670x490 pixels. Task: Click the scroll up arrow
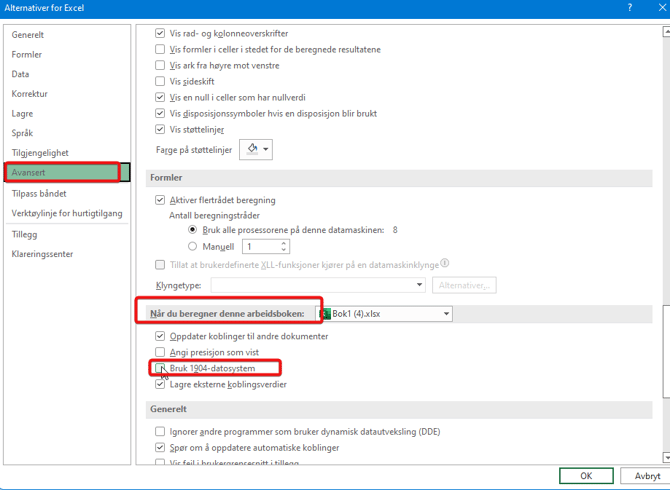click(666, 32)
